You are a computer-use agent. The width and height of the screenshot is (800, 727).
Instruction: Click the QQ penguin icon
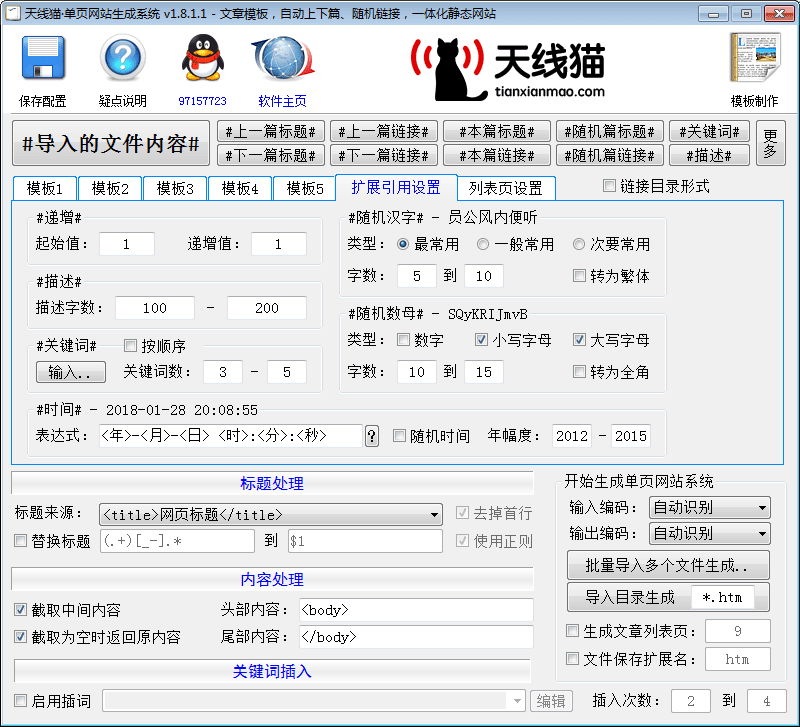[203, 57]
